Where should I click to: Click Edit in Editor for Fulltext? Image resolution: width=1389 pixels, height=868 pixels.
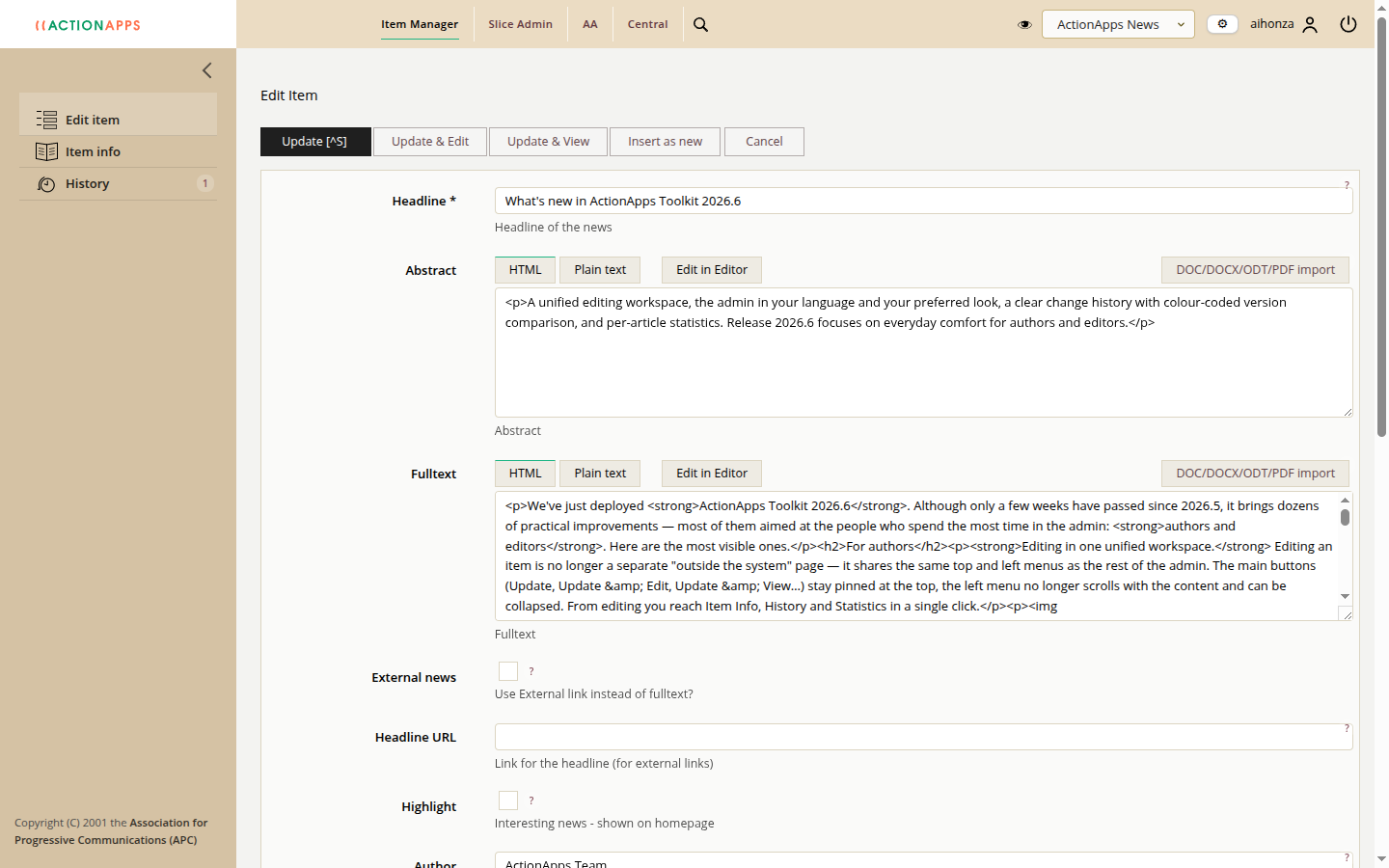tap(712, 474)
